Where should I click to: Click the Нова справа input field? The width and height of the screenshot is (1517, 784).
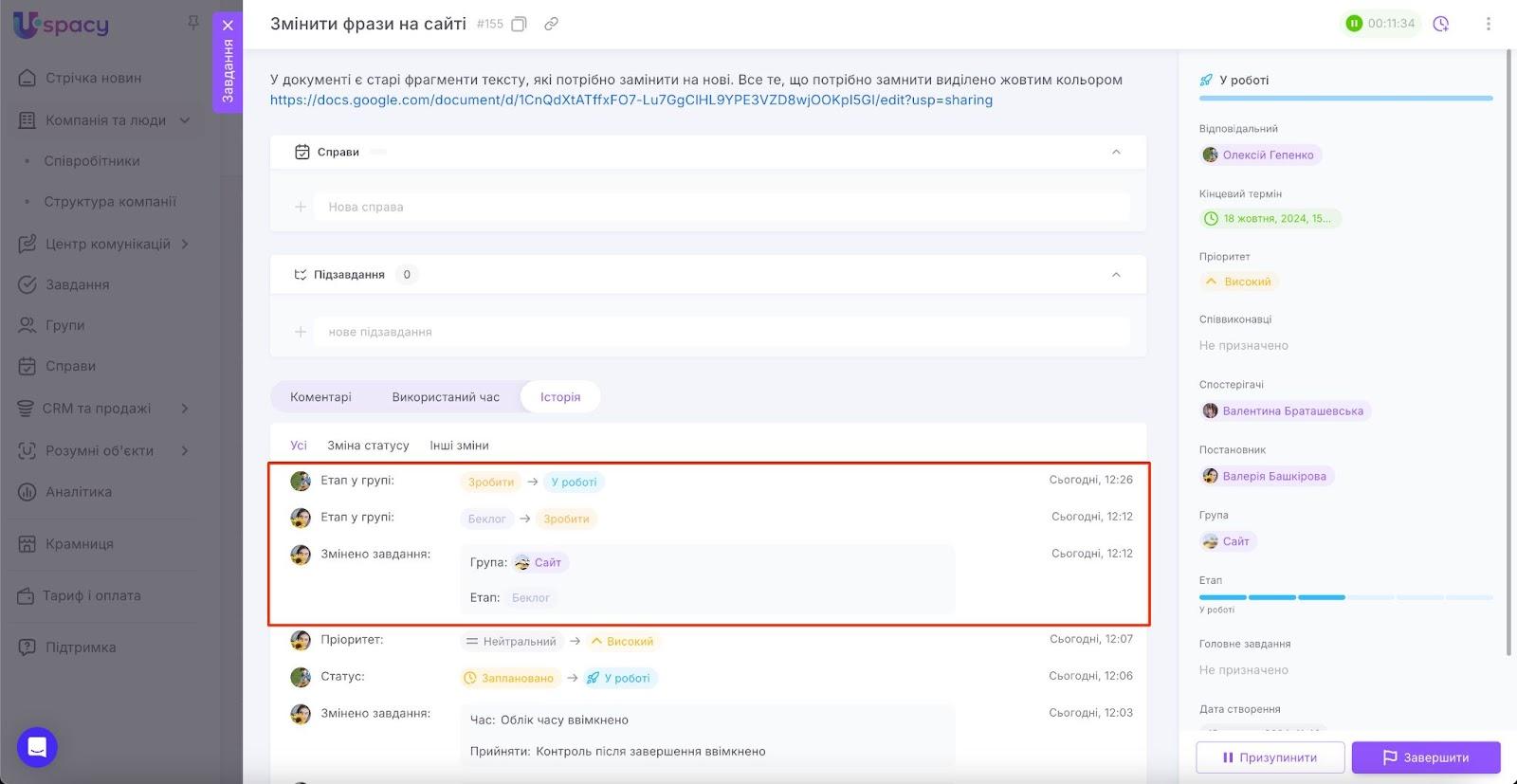(721, 207)
